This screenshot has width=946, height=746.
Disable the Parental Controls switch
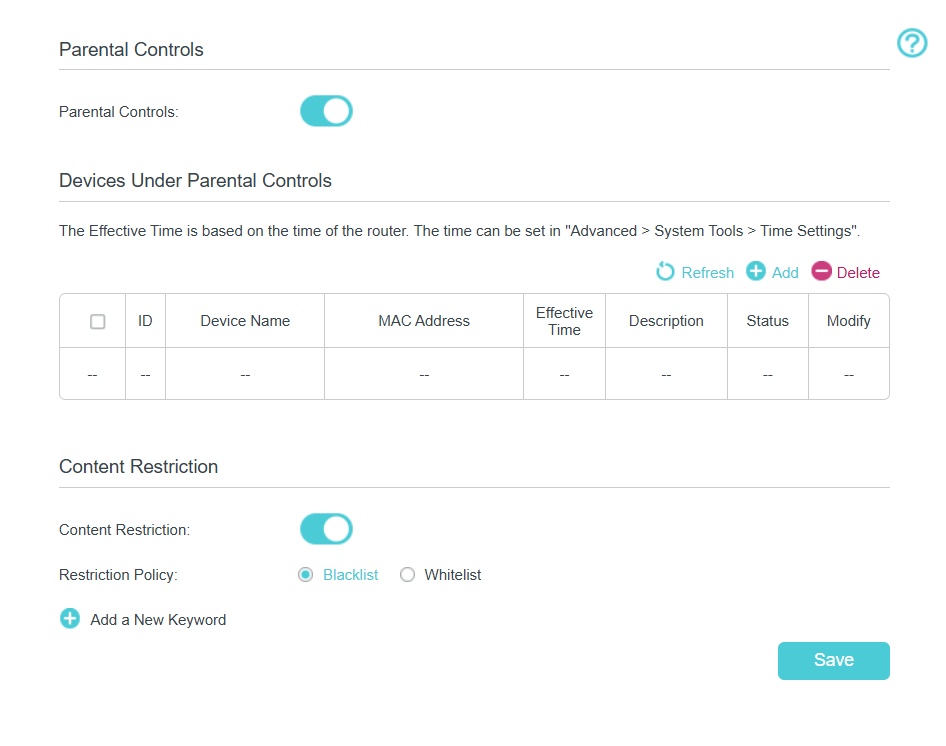[326, 111]
